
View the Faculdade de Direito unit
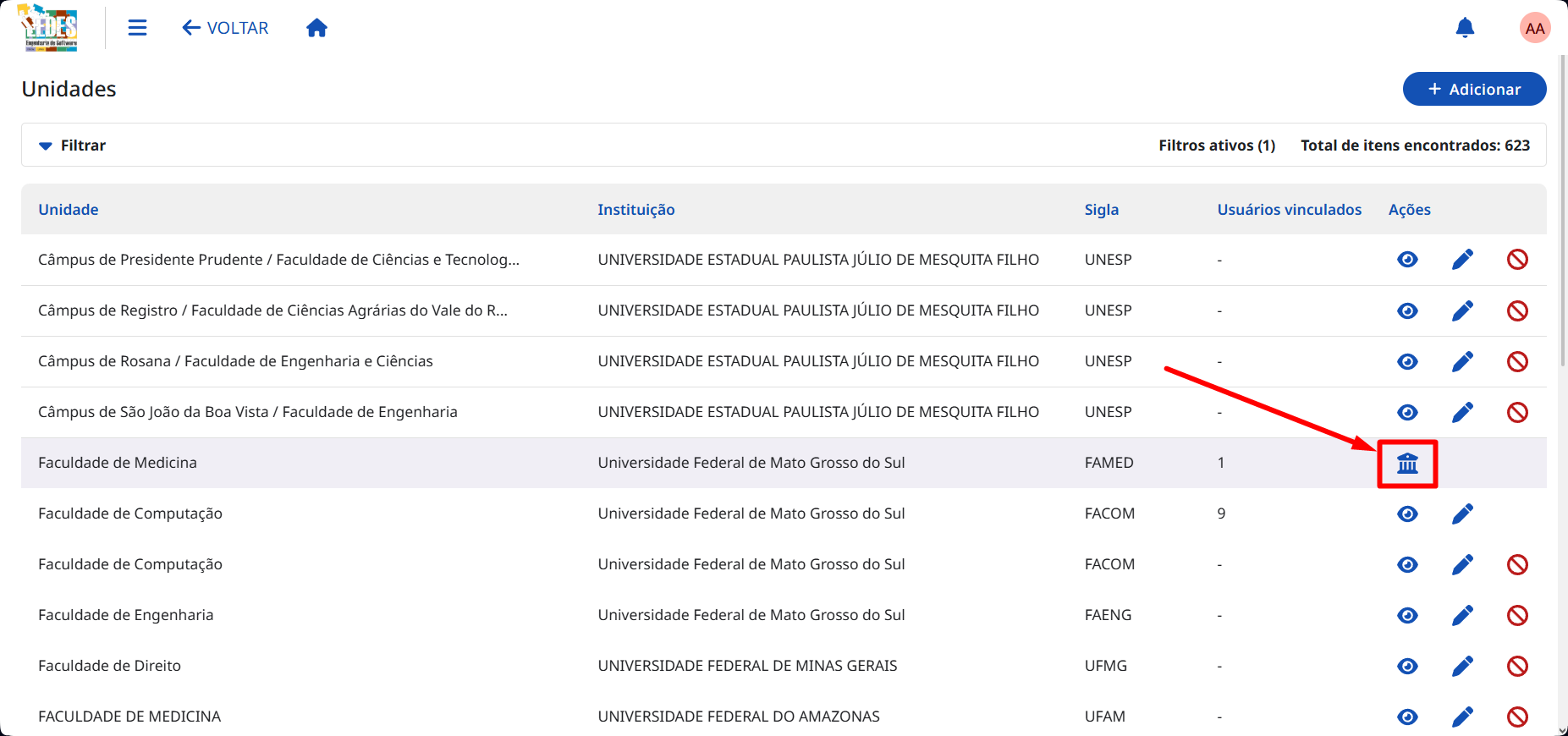pyautogui.click(x=1407, y=666)
